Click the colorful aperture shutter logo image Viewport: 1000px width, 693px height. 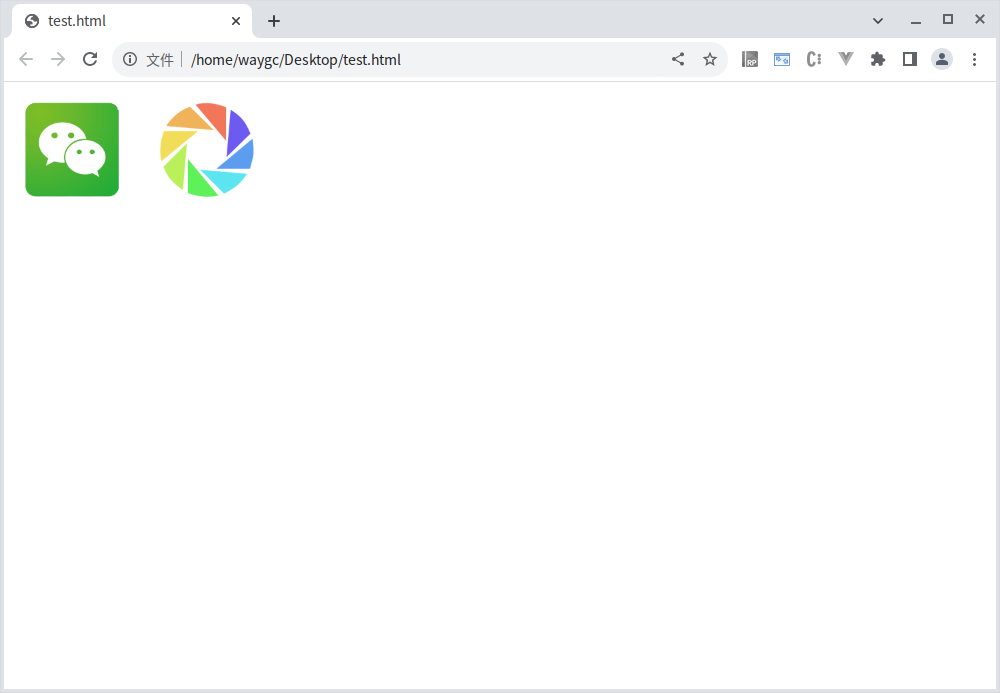pyautogui.click(x=207, y=149)
